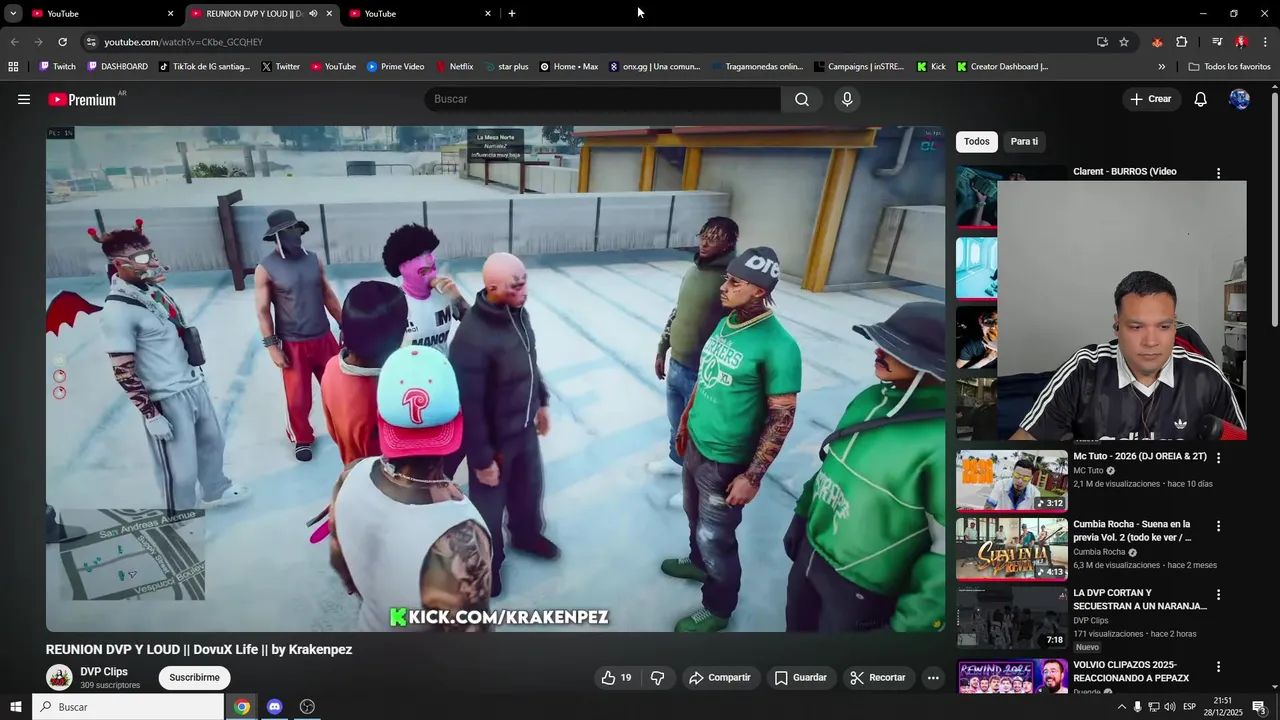View site information icon in address bar
The width and height of the screenshot is (1280, 720).
click(91, 42)
